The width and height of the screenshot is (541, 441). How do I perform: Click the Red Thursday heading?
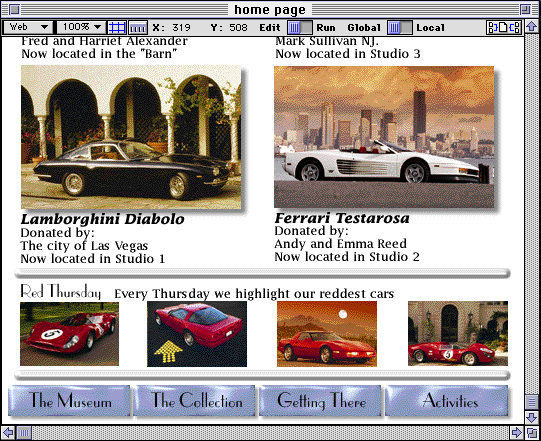[61, 292]
